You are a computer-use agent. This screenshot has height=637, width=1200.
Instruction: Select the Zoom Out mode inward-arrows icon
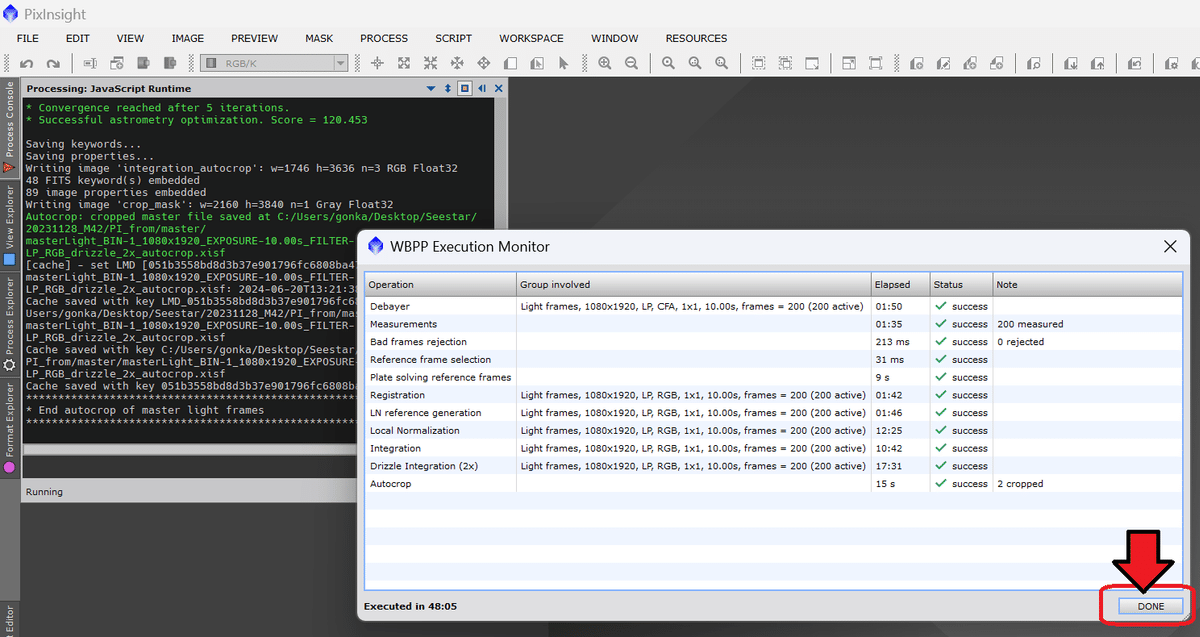pyautogui.click(x=431, y=63)
